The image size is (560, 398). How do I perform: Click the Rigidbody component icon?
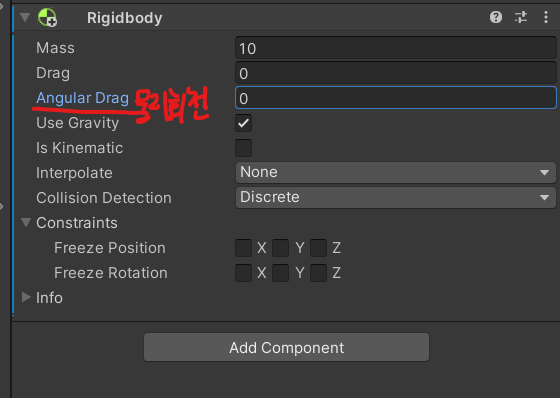click(48, 18)
